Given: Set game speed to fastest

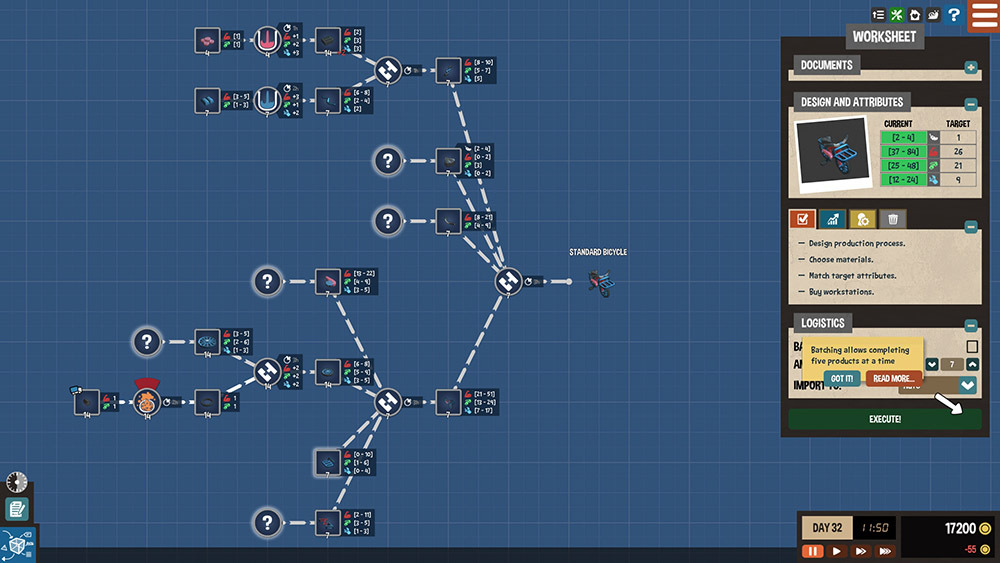Looking at the screenshot, I should tap(886, 551).
